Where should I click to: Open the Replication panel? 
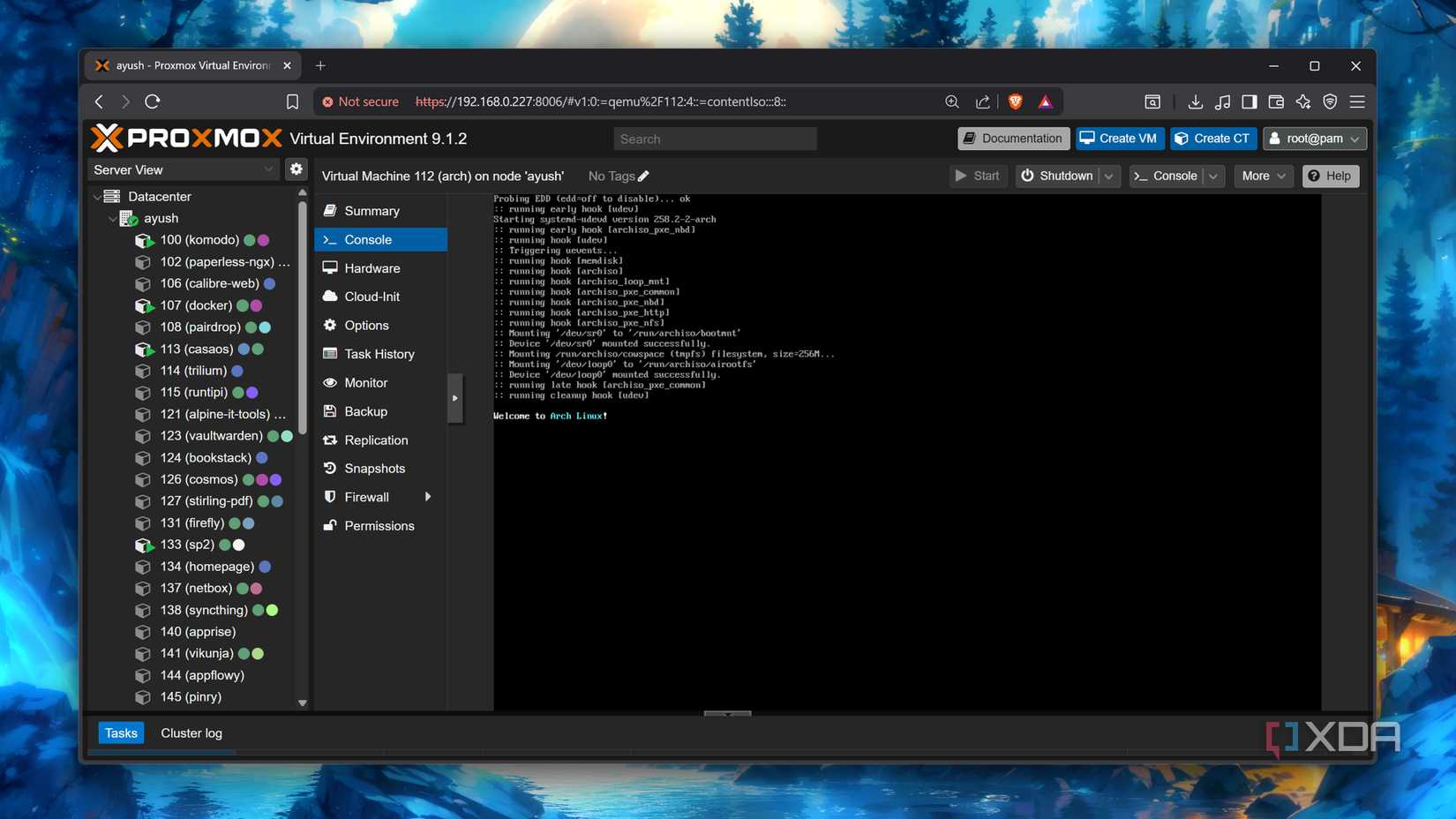point(376,440)
